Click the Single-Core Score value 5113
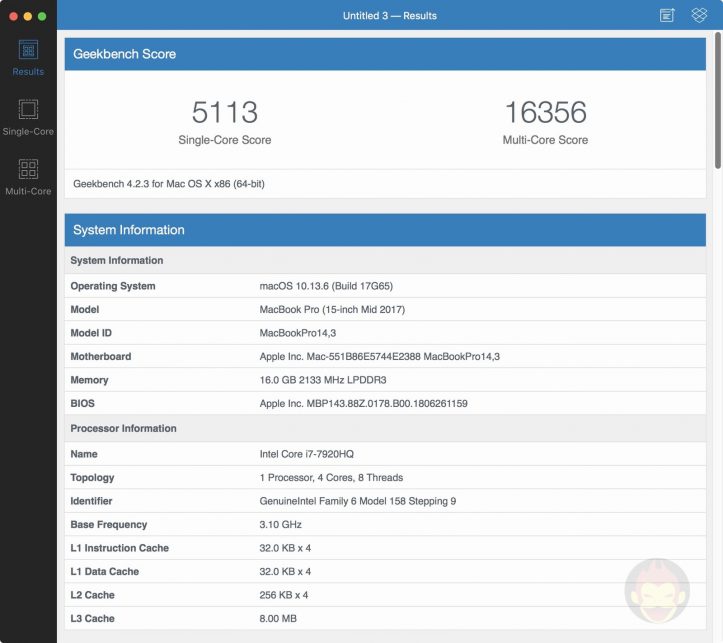Viewport: 723px width, 643px height. click(225, 112)
